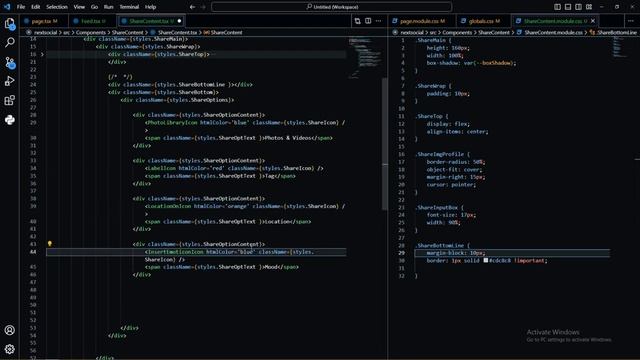Go forward with the navigation arrow
The height and width of the screenshot is (360, 640).
pos(203,7)
